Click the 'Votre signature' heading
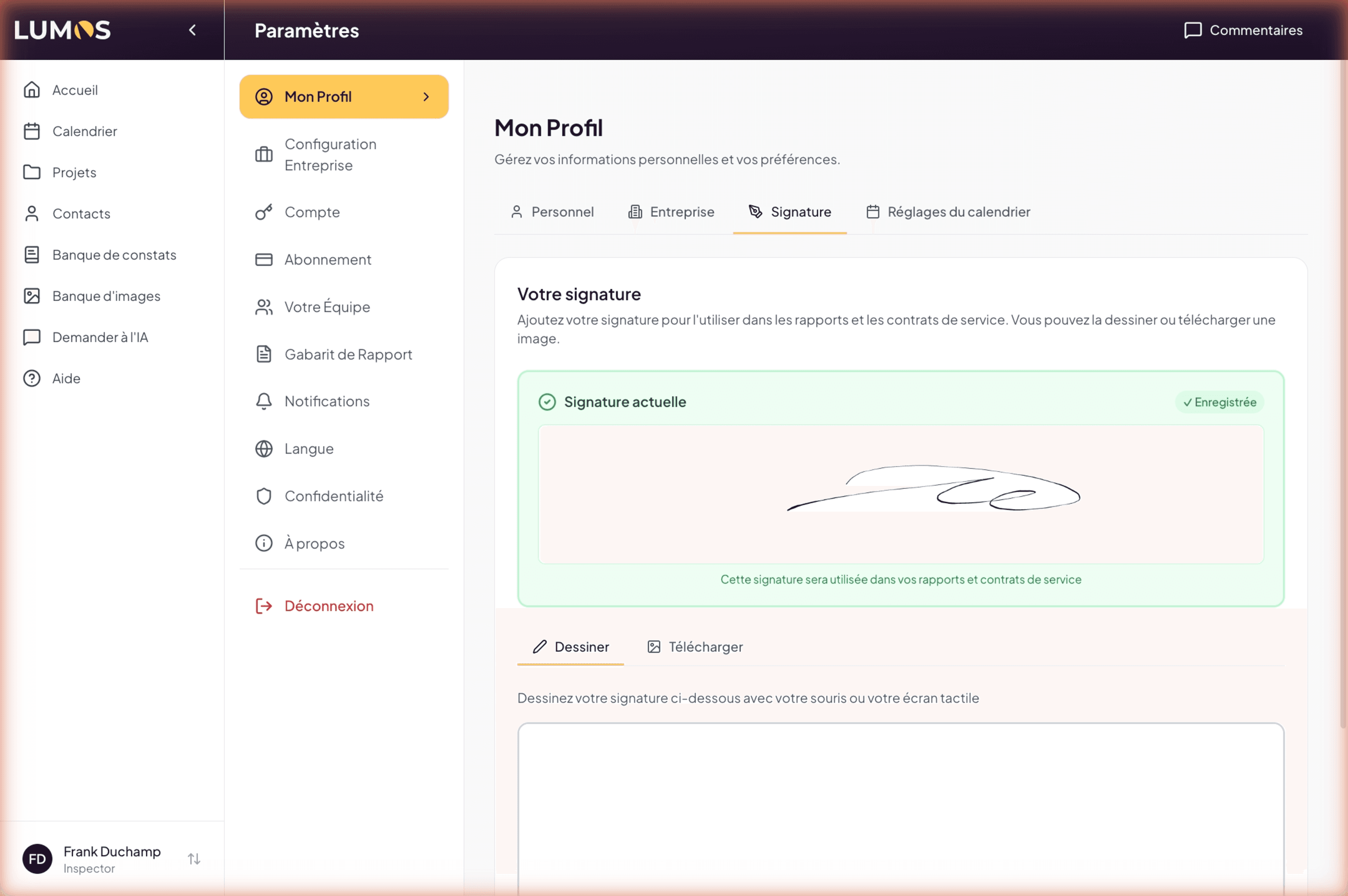The image size is (1348, 896). (579, 294)
